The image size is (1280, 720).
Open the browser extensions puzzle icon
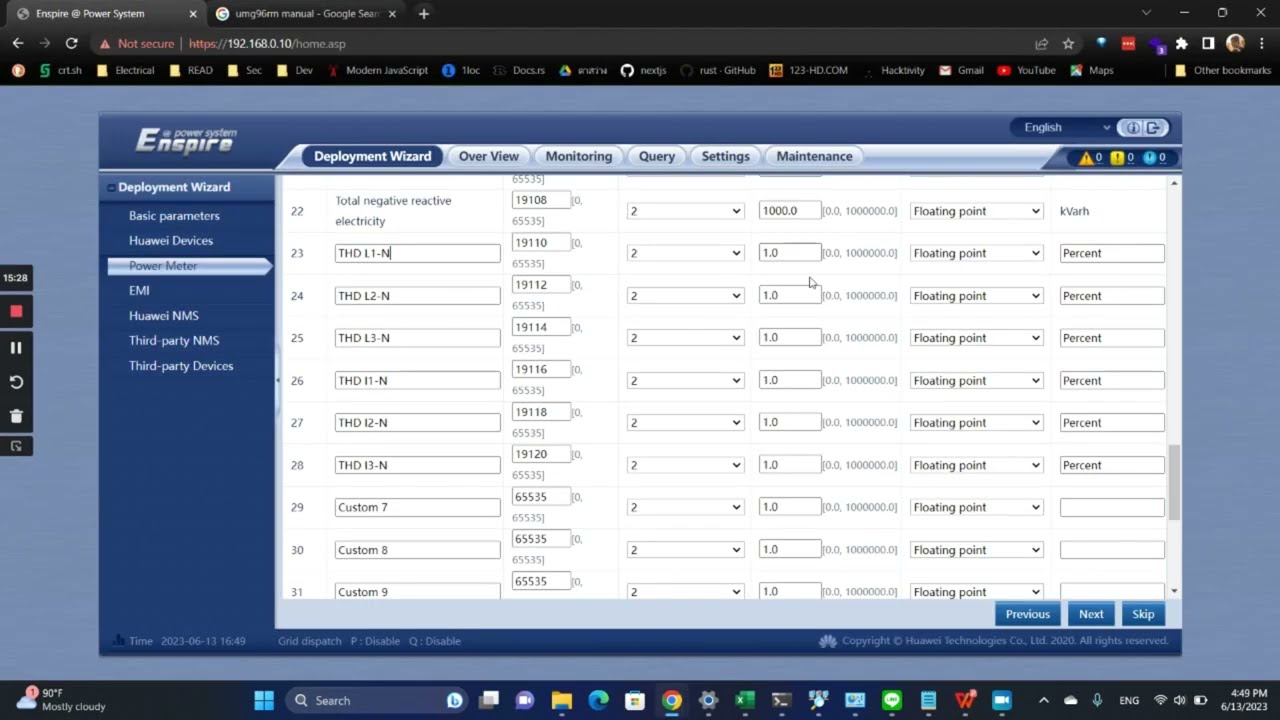(1182, 44)
